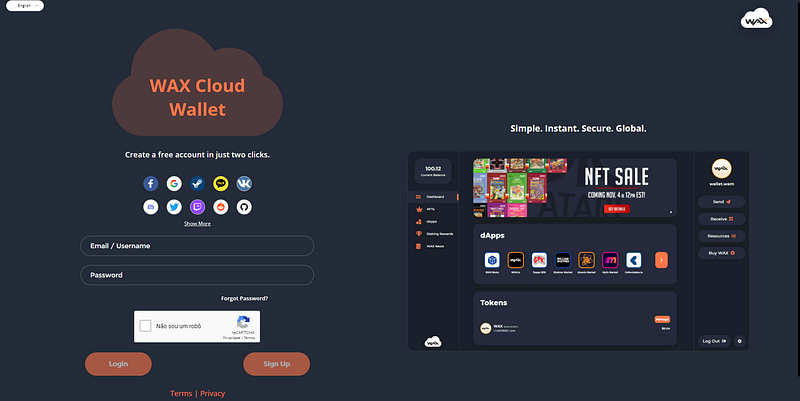Screen dimensions: 800x401
Task: Open the Forgot Password link
Action: click(244, 298)
